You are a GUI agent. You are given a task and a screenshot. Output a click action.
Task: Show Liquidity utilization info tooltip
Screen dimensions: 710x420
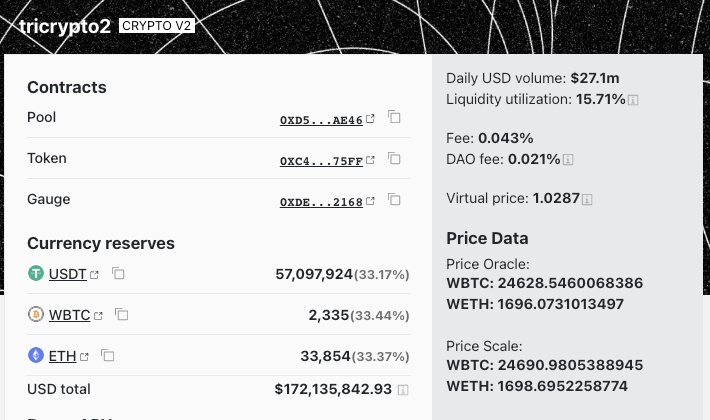pos(634,100)
